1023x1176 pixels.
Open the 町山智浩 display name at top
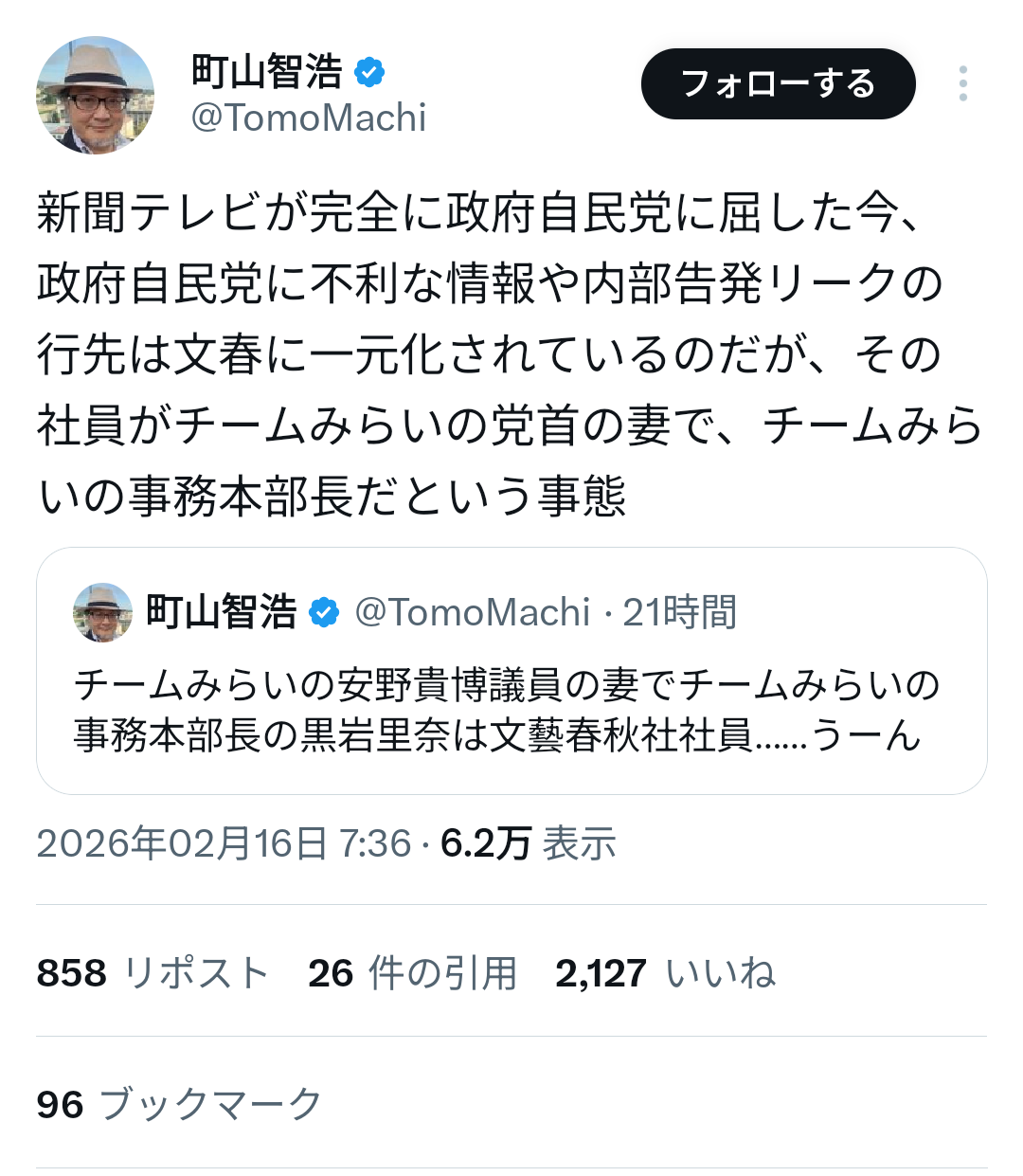pyautogui.click(x=266, y=72)
